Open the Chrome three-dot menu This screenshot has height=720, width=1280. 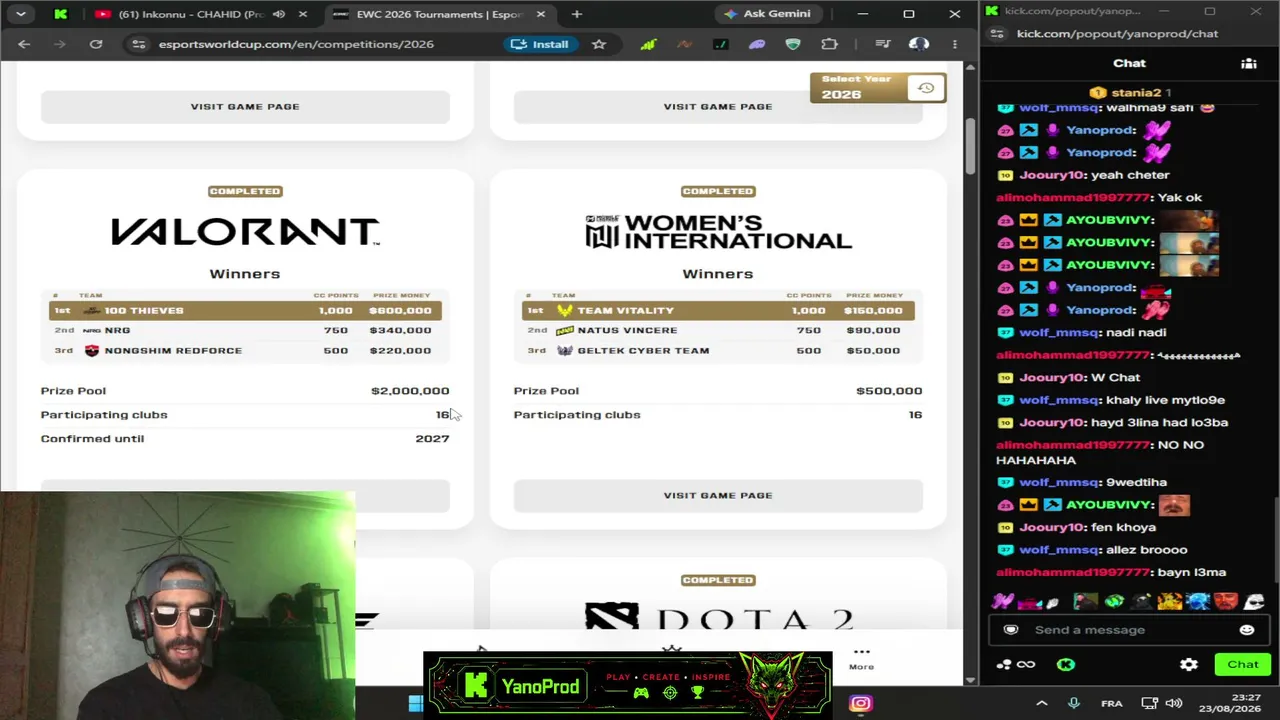coord(954,44)
